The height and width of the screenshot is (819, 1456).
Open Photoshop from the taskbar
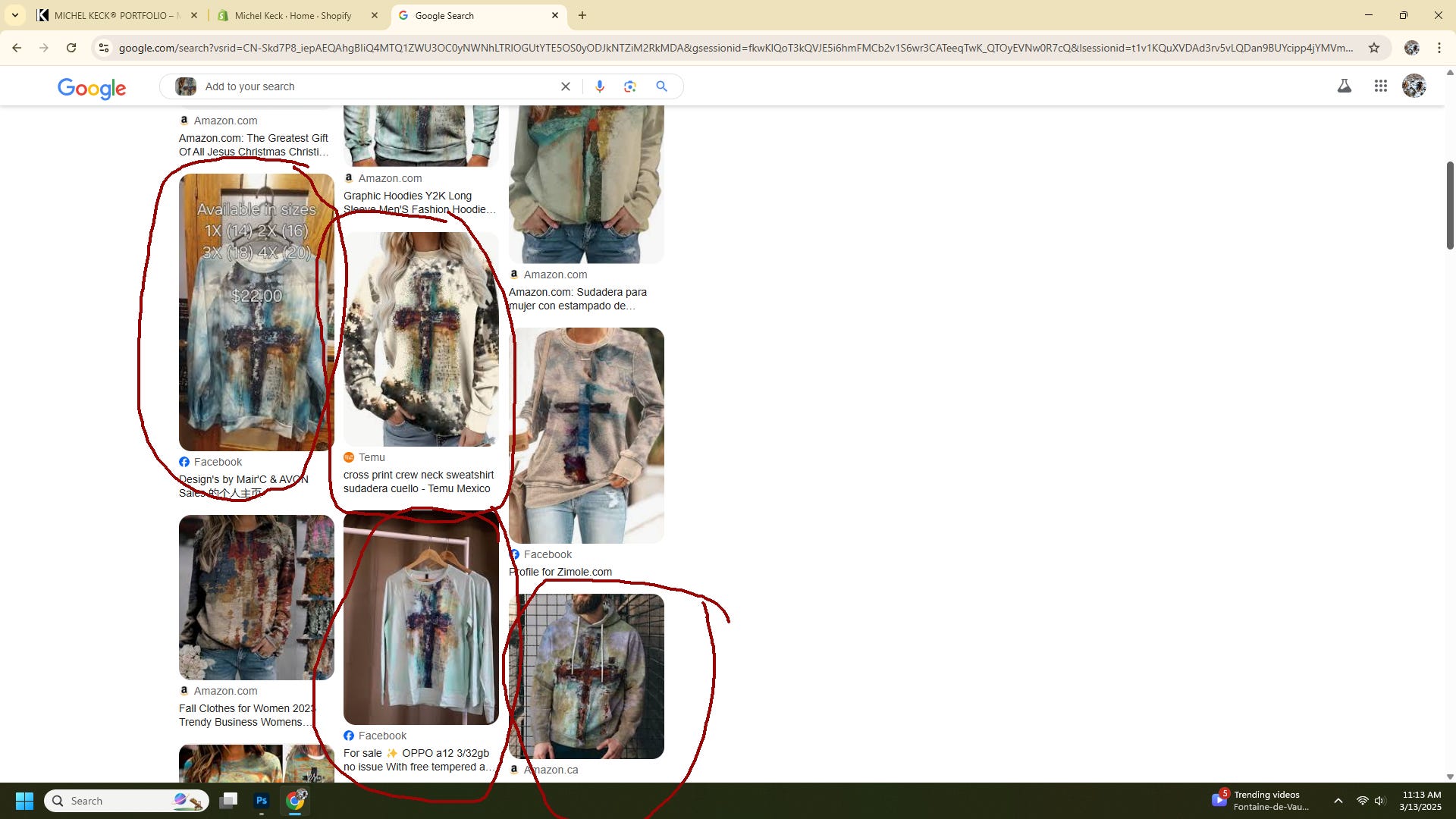pyautogui.click(x=262, y=801)
